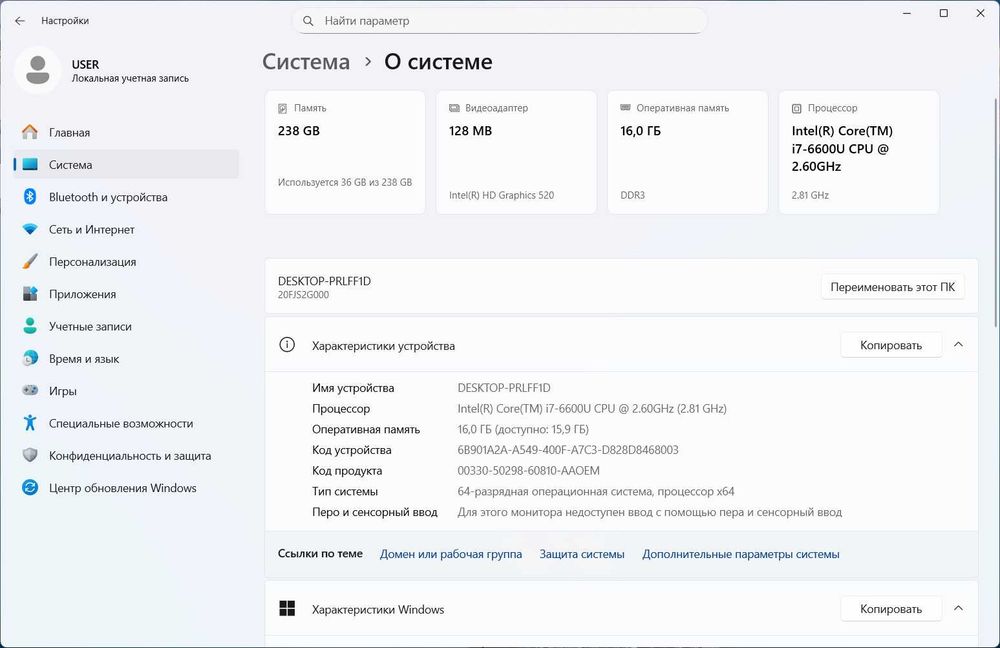
Task: Click the Rename this PC button
Action: point(892,287)
